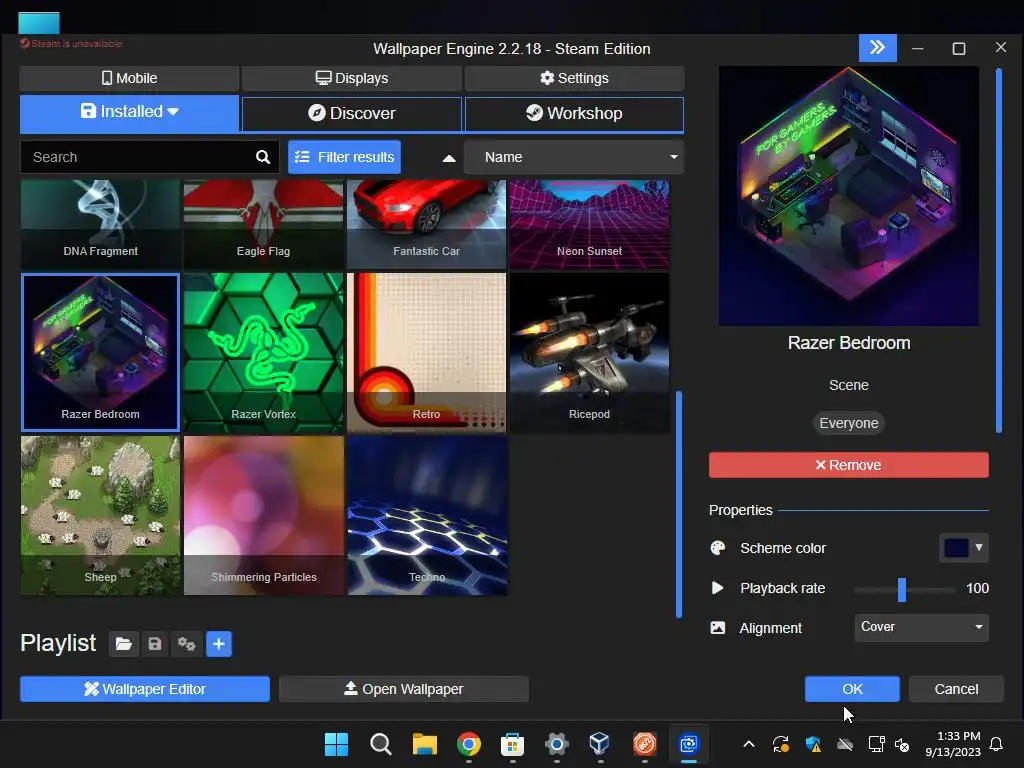Show hidden system tray icons
The image size is (1024, 768).
point(749,744)
